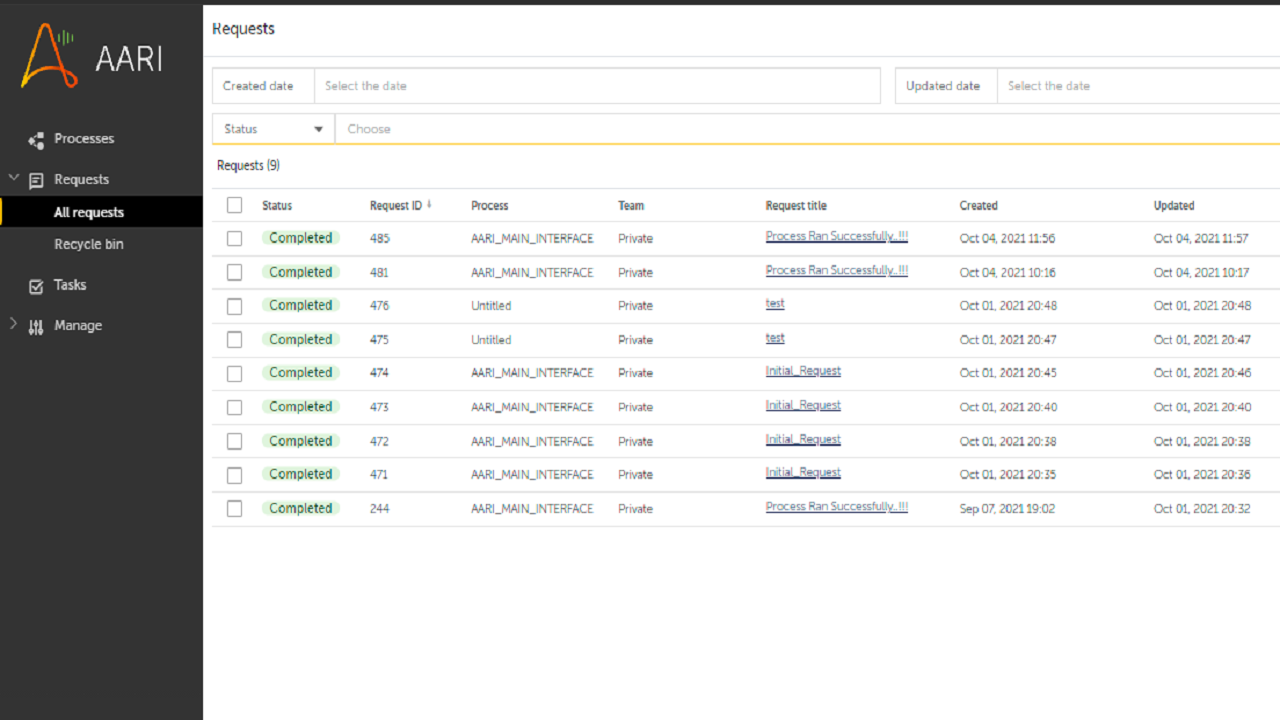Check the box for request 485
1280x720 pixels.
tap(234, 239)
